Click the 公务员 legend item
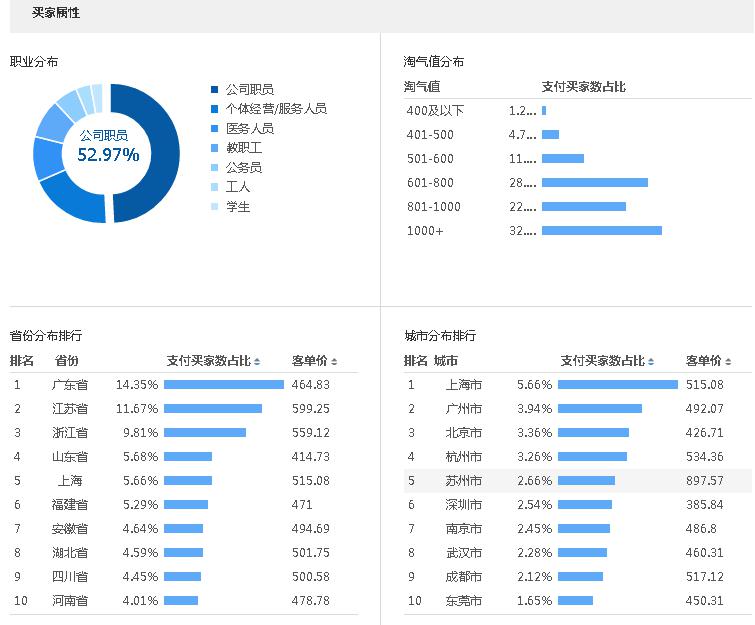The height and width of the screenshot is (625, 755). click(x=243, y=167)
